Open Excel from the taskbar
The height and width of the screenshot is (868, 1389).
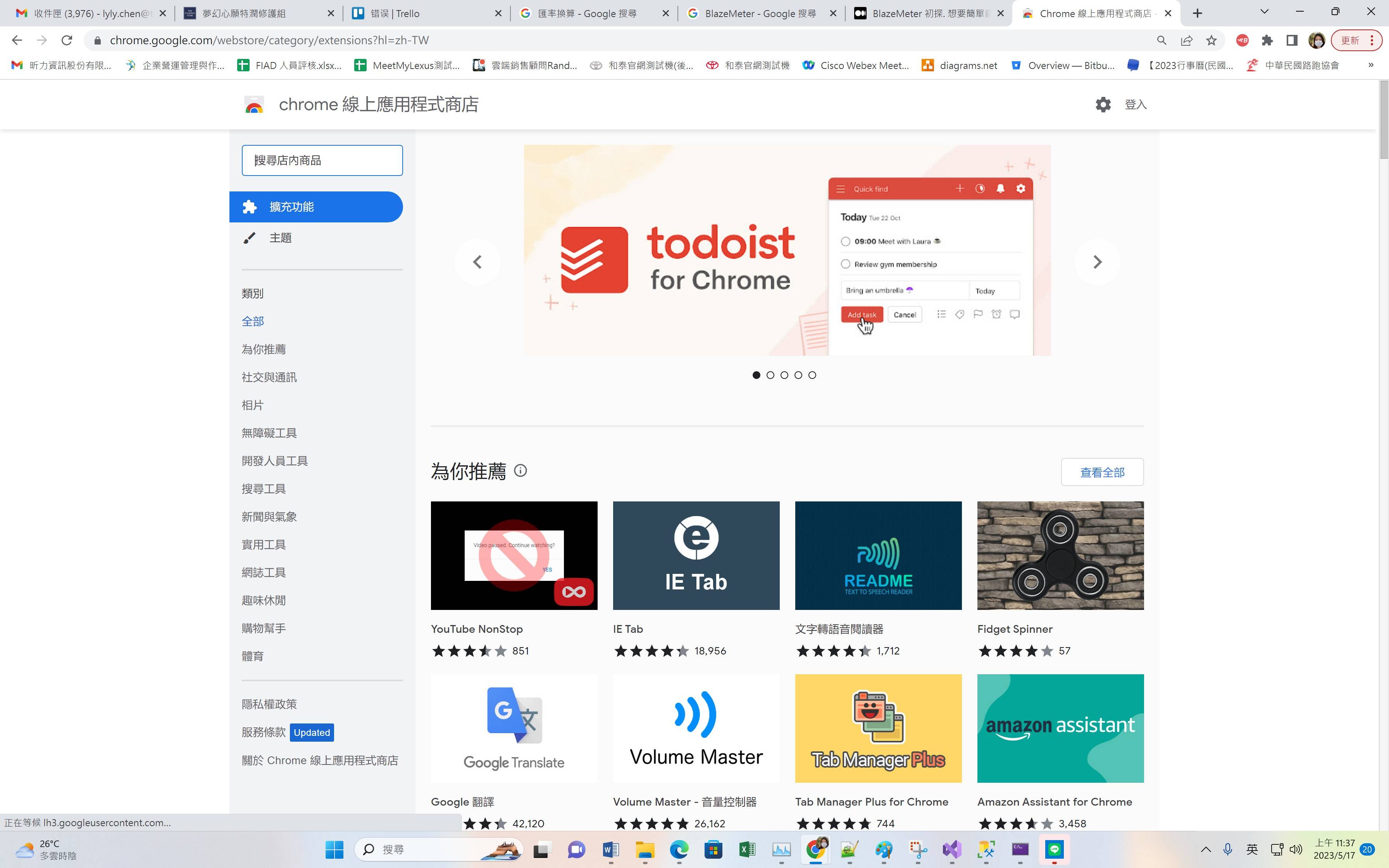[x=747, y=849]
